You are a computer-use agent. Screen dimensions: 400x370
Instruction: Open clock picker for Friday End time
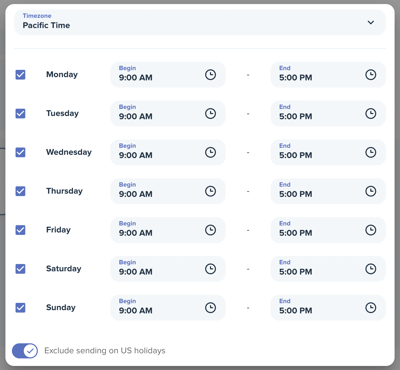(x=371, y=230)
